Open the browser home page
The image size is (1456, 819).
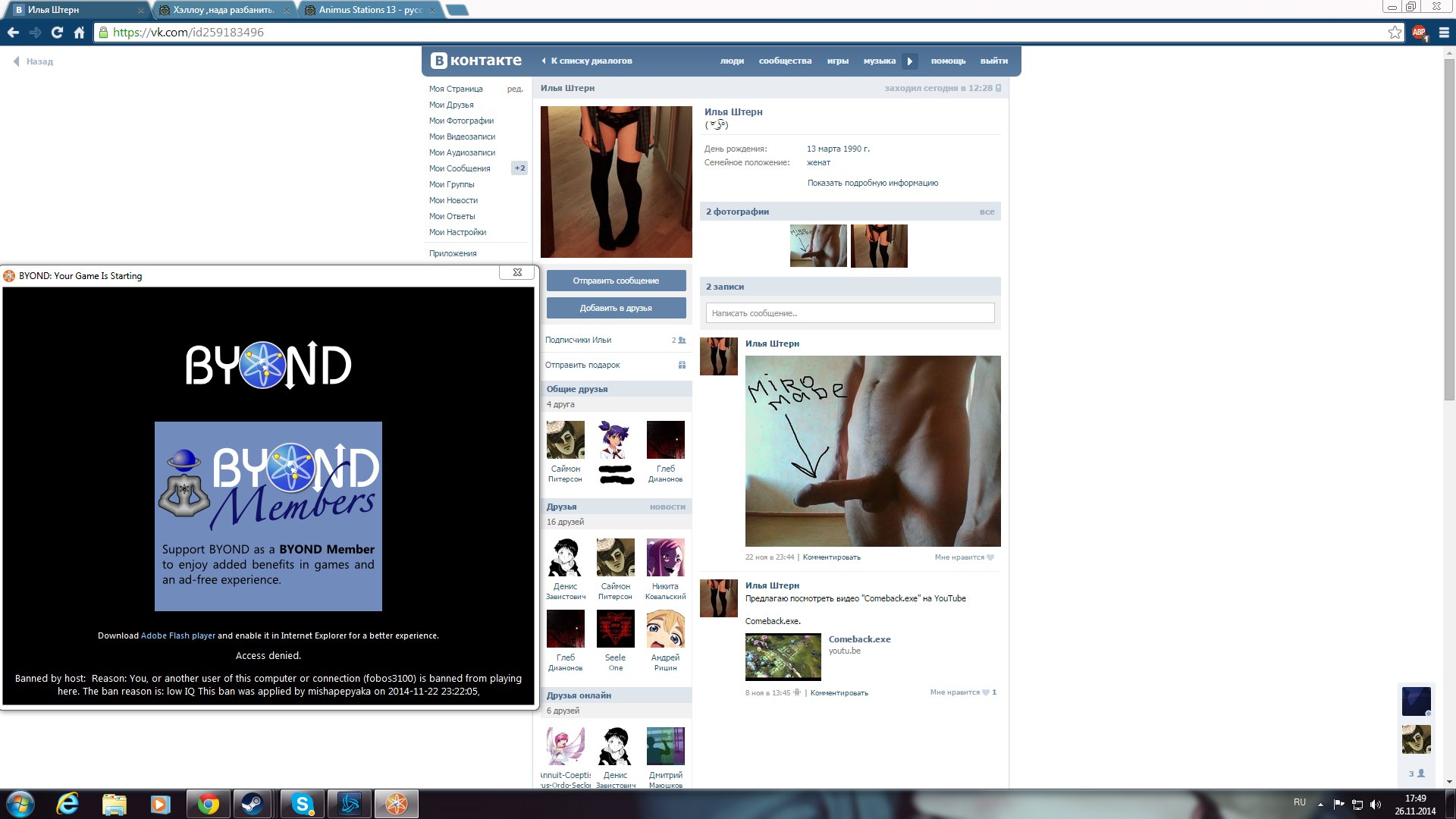(x=79, y=33)
